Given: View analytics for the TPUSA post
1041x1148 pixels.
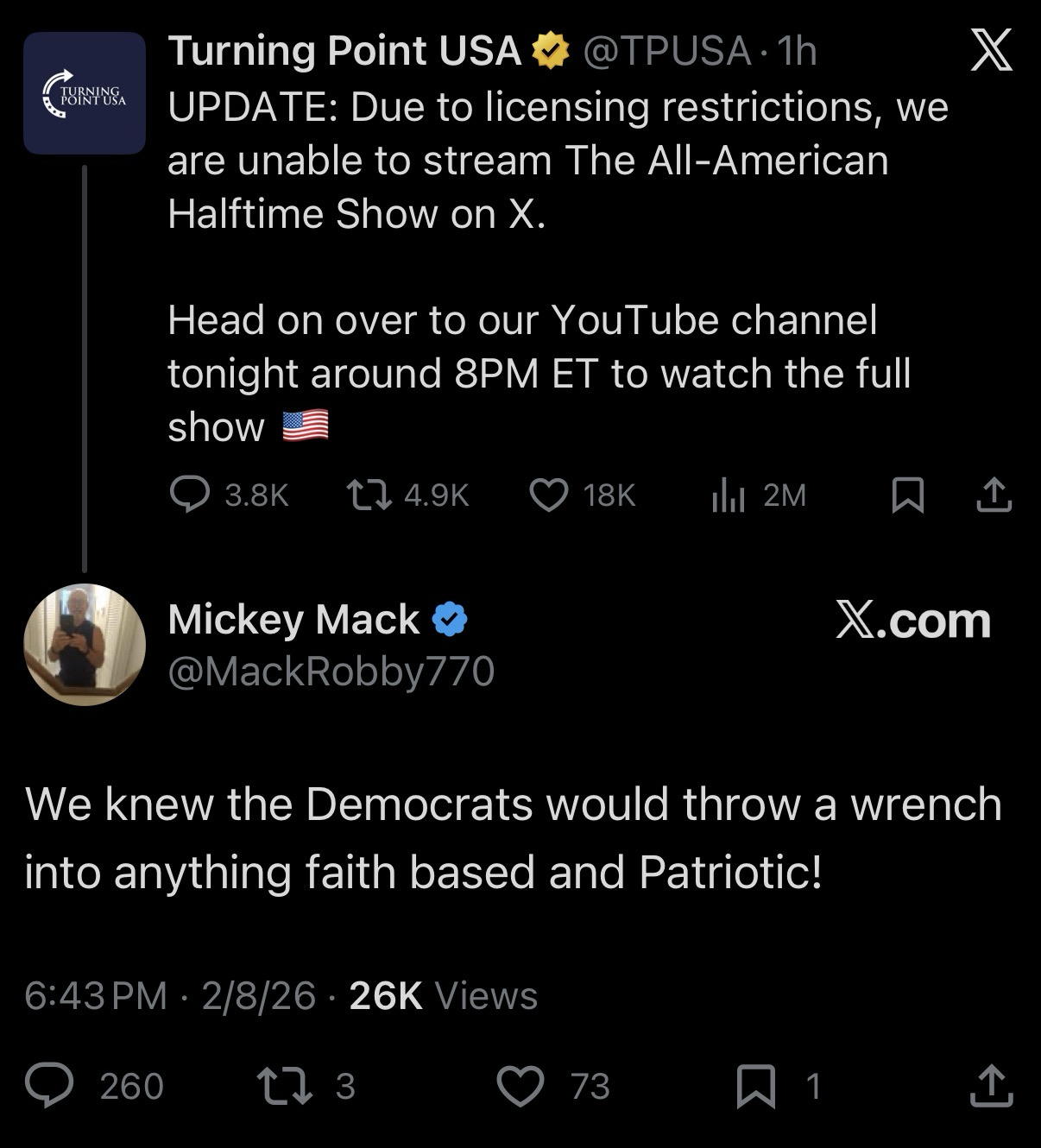Looking at the screenshot, I should 728,495.
